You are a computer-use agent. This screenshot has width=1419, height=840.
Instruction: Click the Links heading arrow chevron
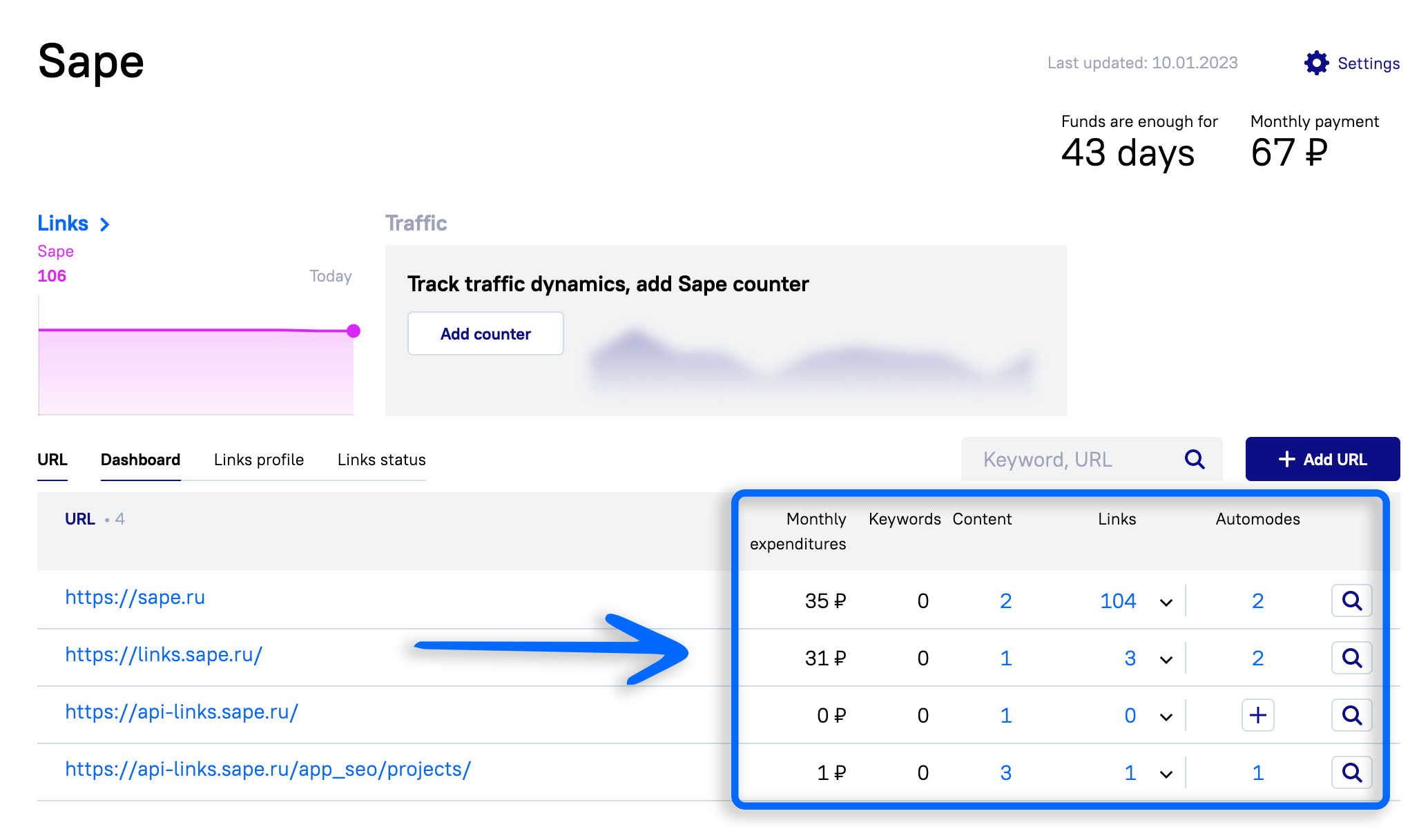105,224
